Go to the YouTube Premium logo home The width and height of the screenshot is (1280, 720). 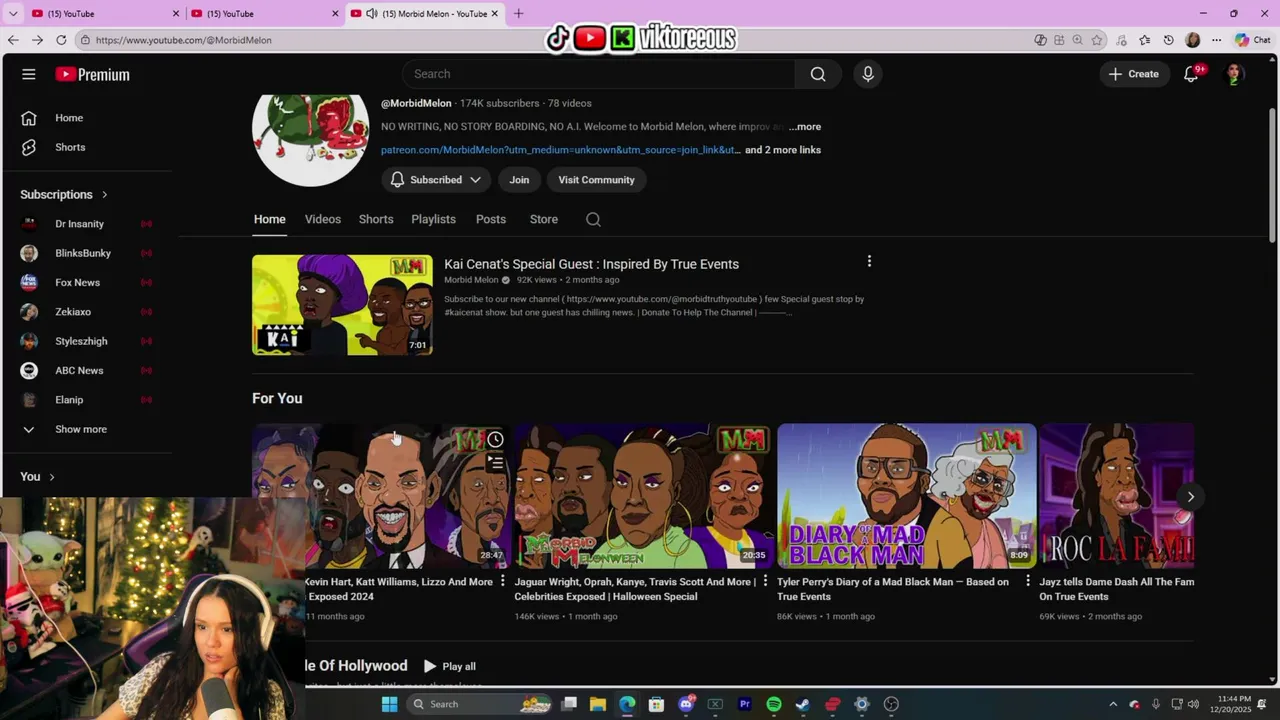(92, 74)
